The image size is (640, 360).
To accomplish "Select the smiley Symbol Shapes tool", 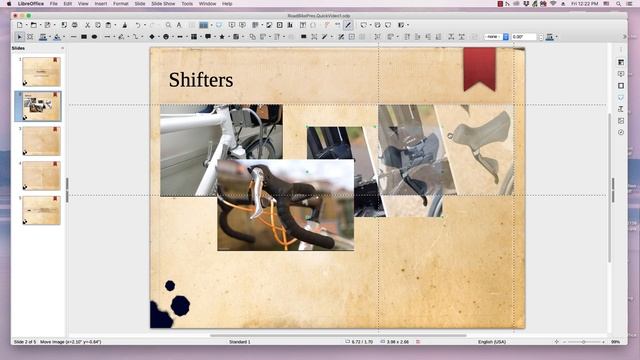I will [x=166, y=37].
